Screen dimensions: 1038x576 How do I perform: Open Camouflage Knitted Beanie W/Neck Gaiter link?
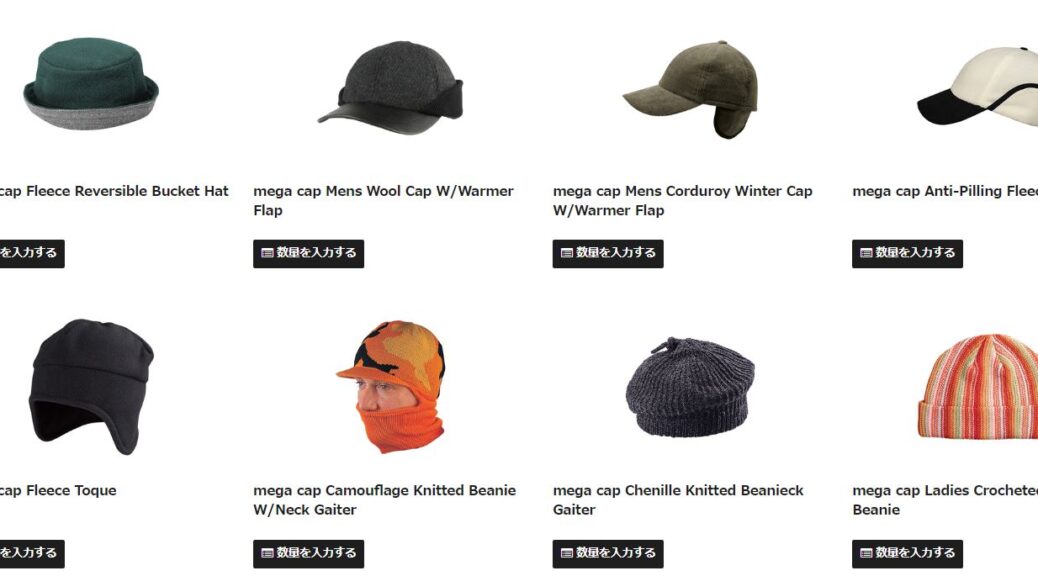[x=385, y=500]
